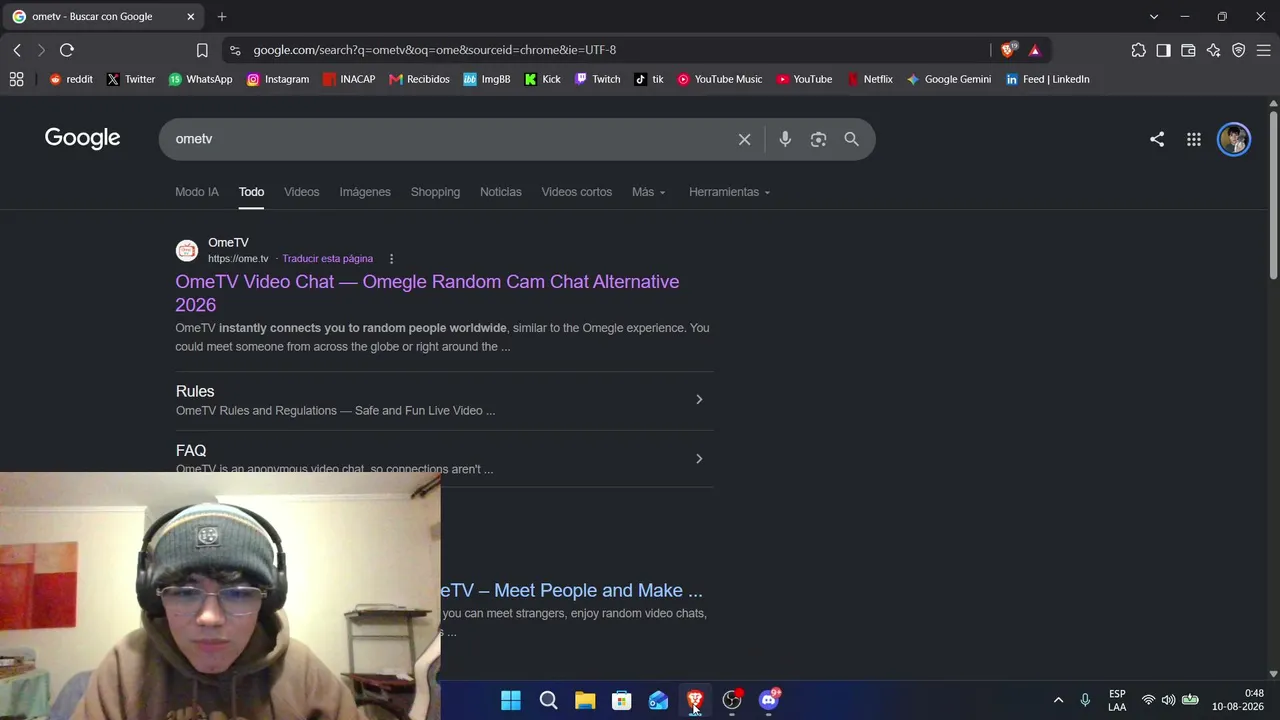Screen dimensions: 1280x720
Task: Open the ImgBB bookmark
Action: (x=487, y=79)
